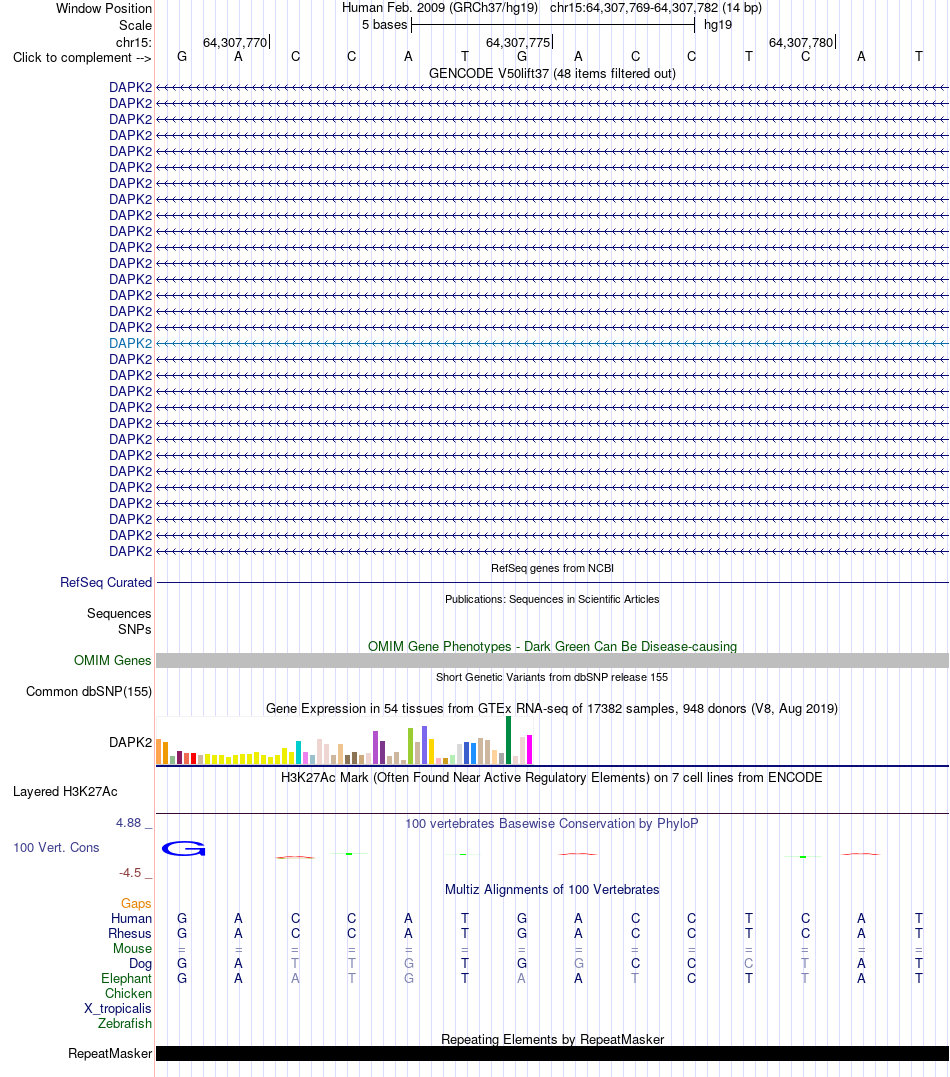Click the large blue G conservation logo
The height and width of the screenshot is (1077, 950).
pos(183,849)
